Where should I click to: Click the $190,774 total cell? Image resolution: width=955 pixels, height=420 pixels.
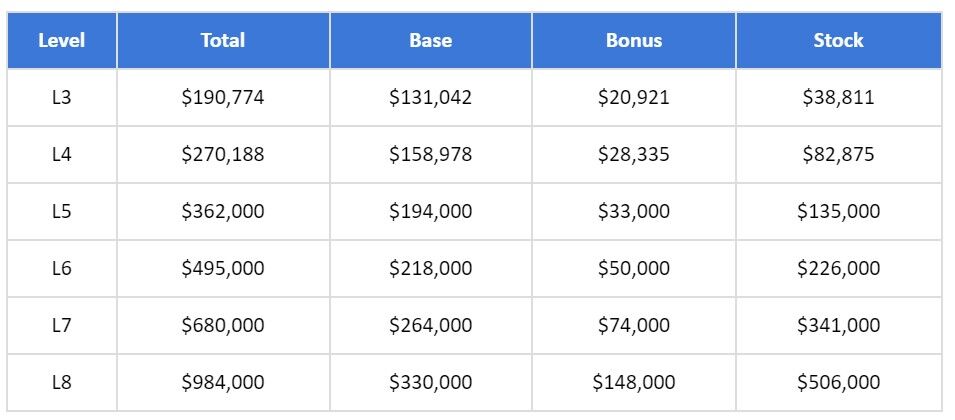223,98
